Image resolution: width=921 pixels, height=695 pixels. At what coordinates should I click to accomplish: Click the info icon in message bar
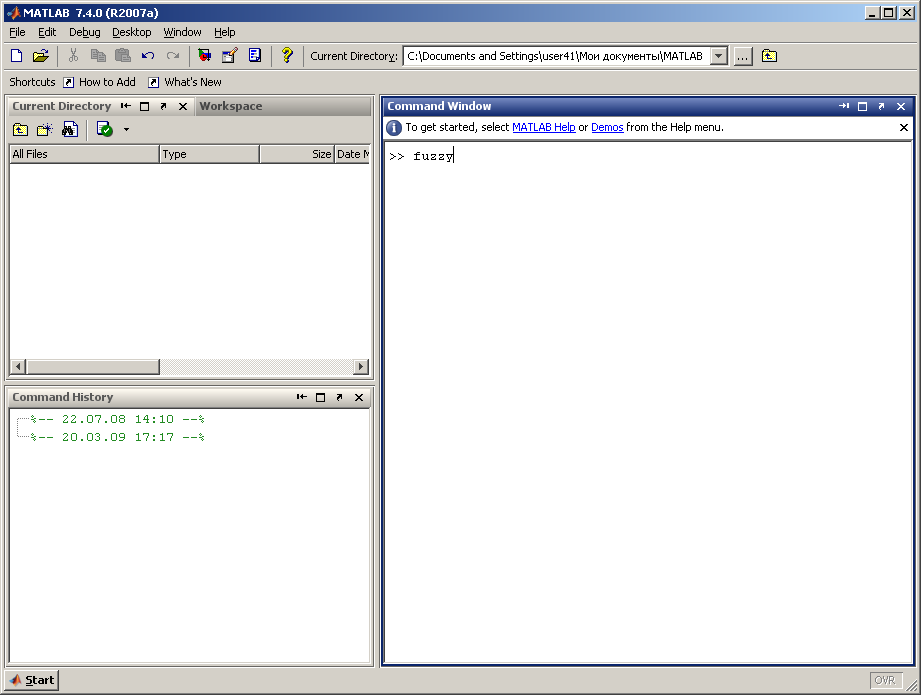pos(394,127)
